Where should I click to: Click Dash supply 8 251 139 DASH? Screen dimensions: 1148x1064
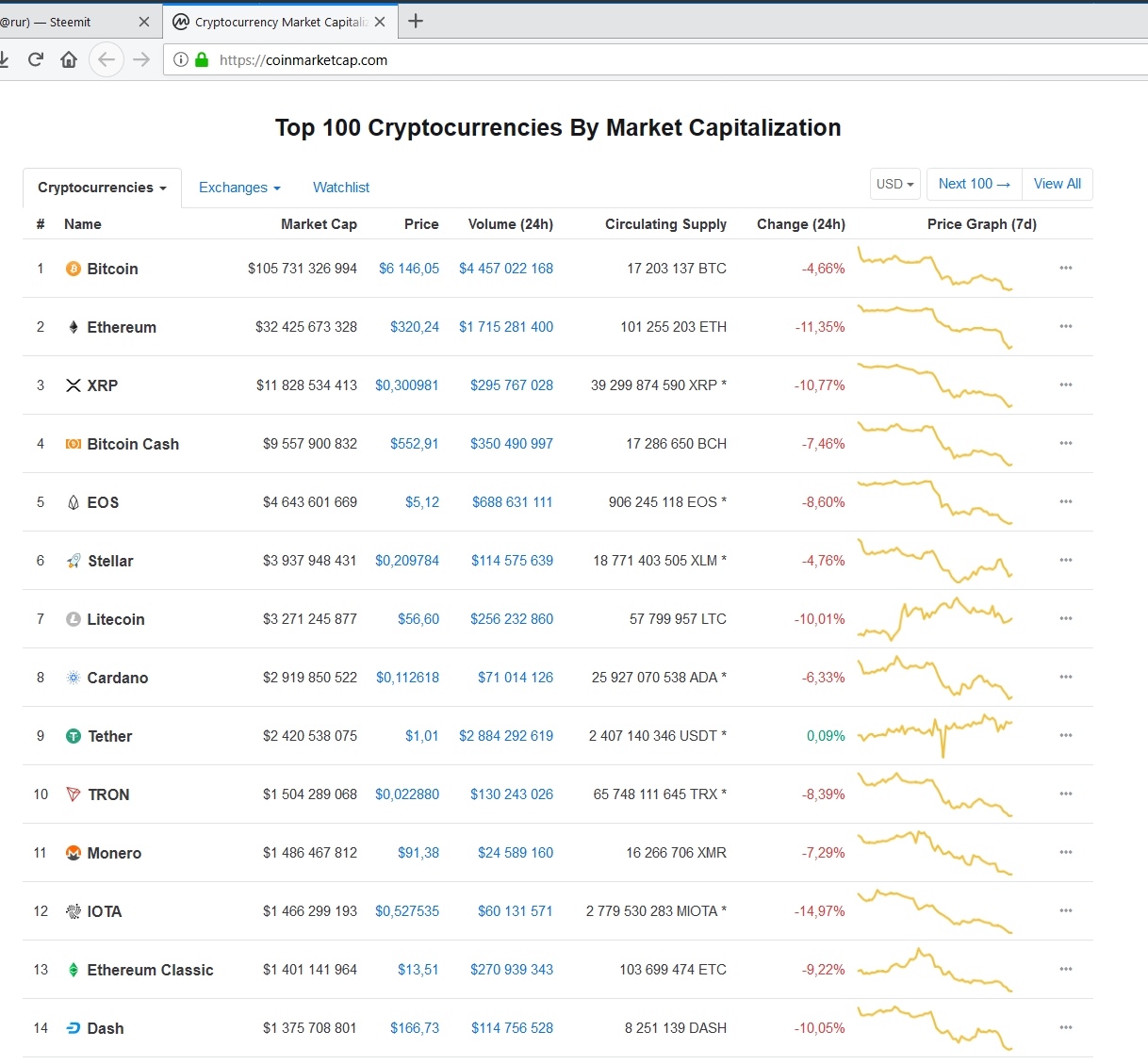click(676, 1028)
